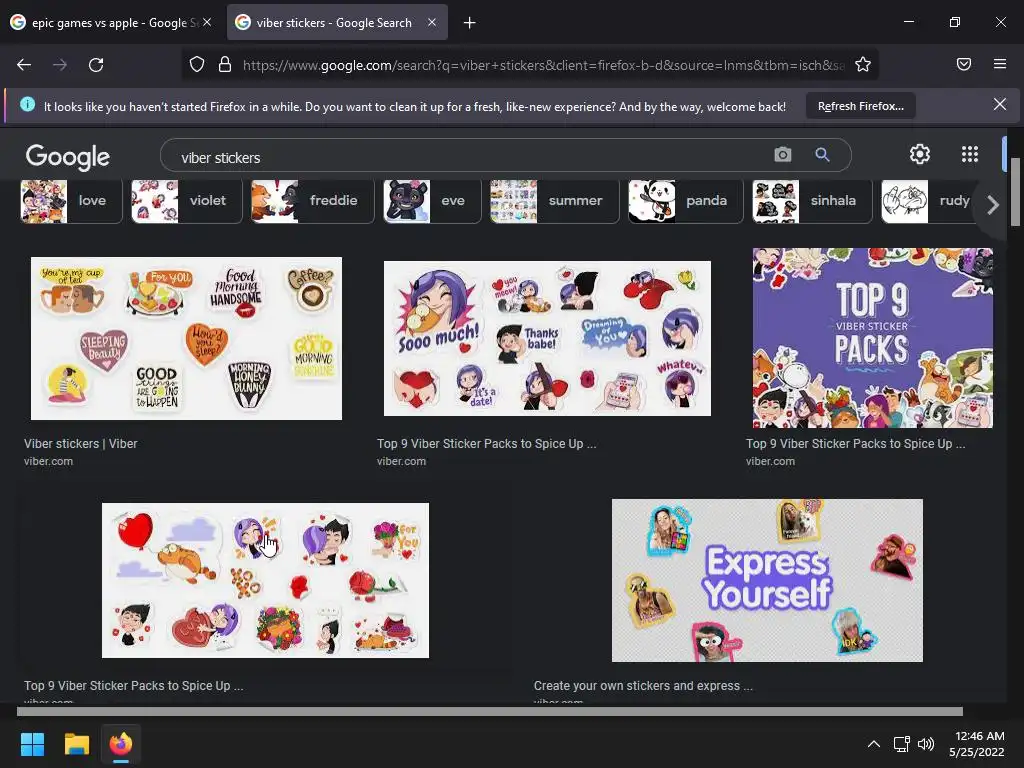Open the red heart balloon stickers image
The height and width of the screenshot is (768, 1024).
[265, 581]
